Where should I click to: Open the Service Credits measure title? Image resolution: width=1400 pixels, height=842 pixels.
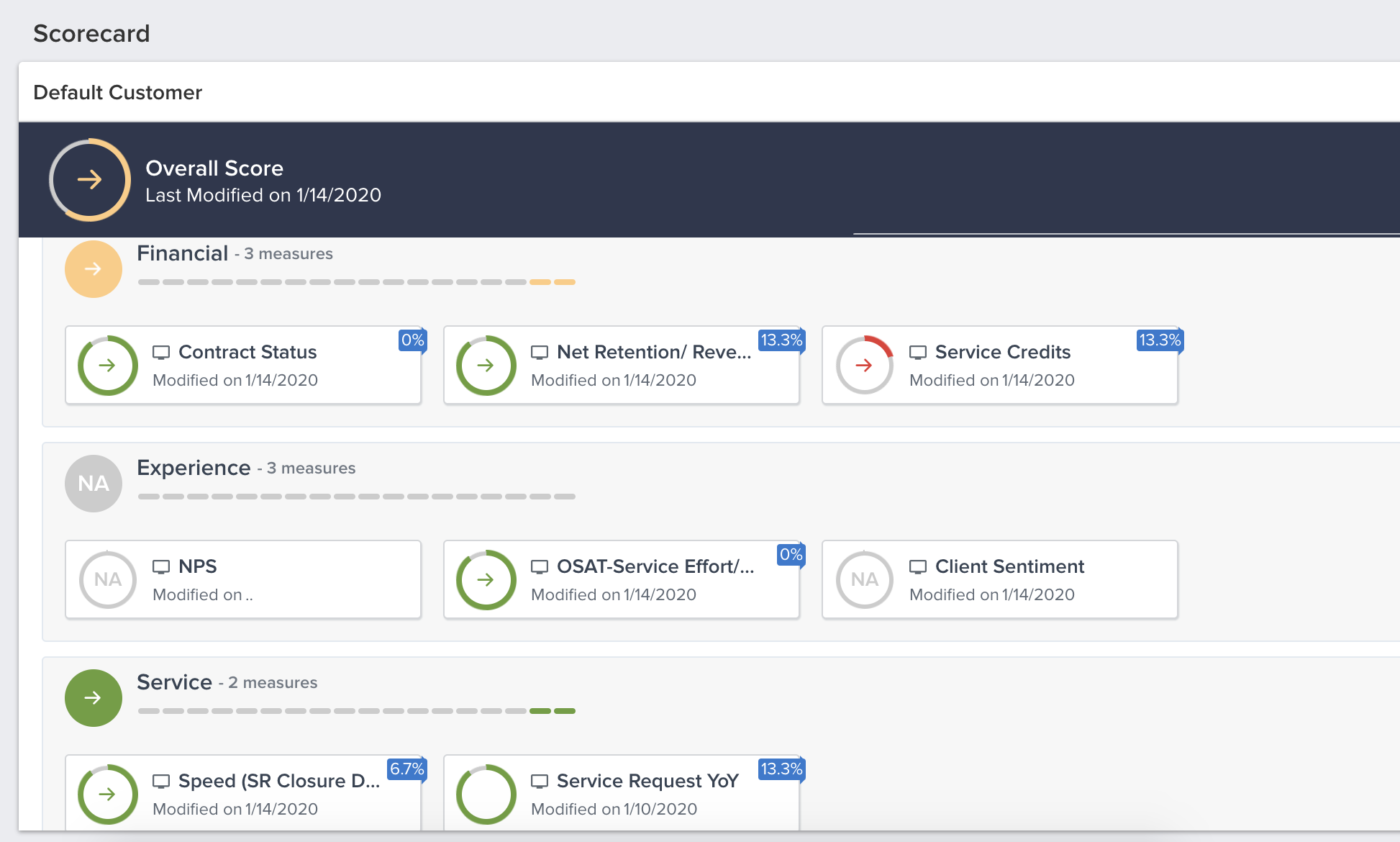1003,352
